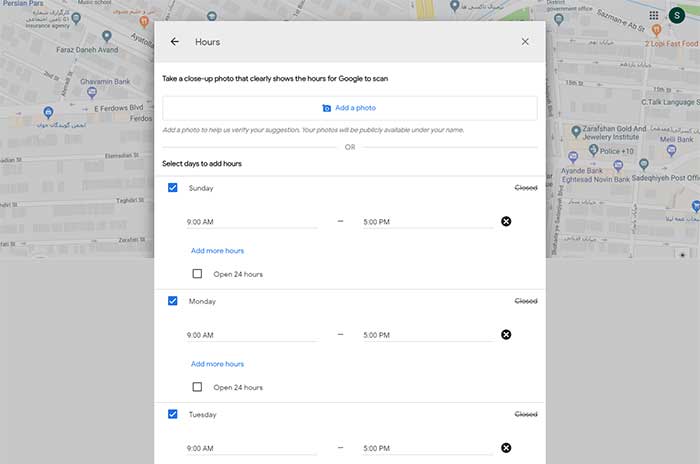Remove Sunday hours with the X circle icon
The image size is (700, 464).
(x=506, y=221)
